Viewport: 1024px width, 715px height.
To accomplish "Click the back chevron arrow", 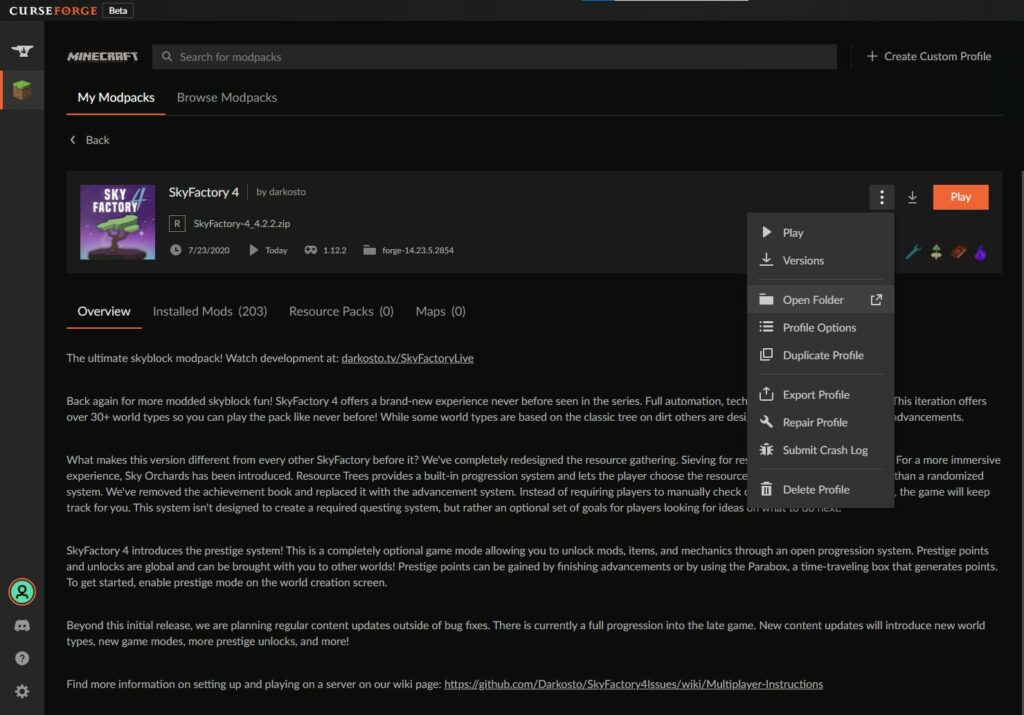I will pos(72,140).
